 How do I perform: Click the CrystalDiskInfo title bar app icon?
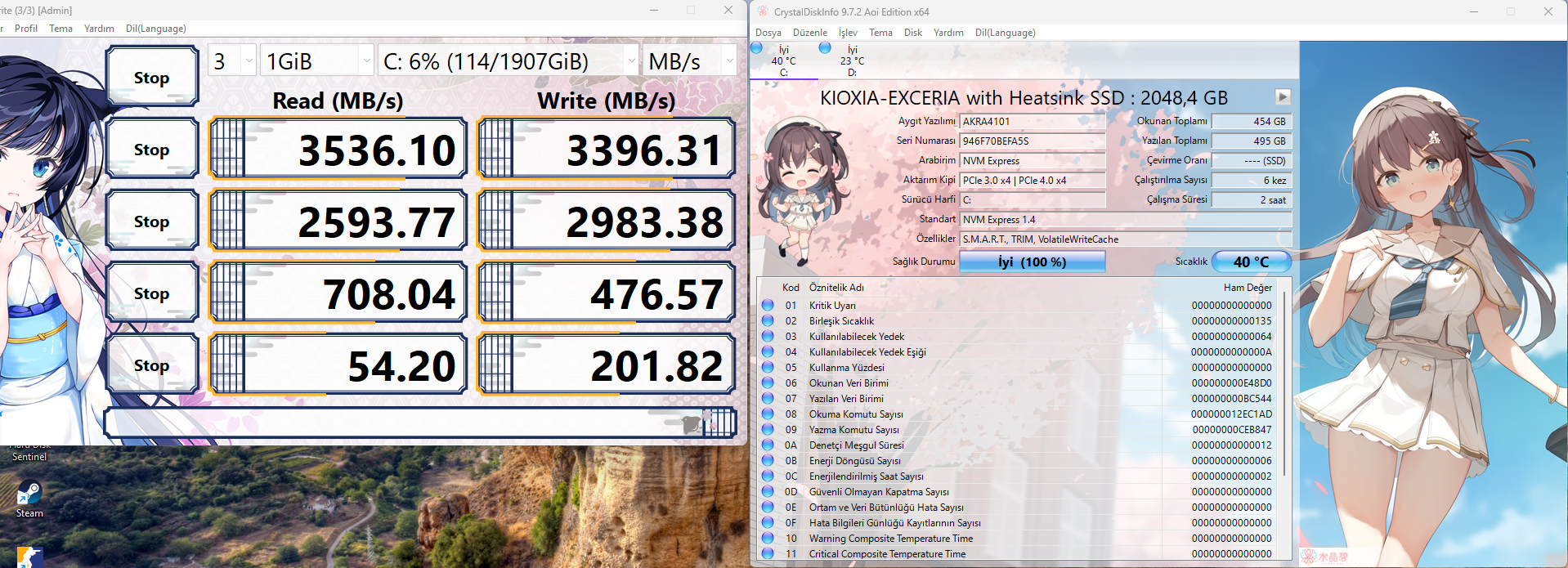(x=763, y=11)
